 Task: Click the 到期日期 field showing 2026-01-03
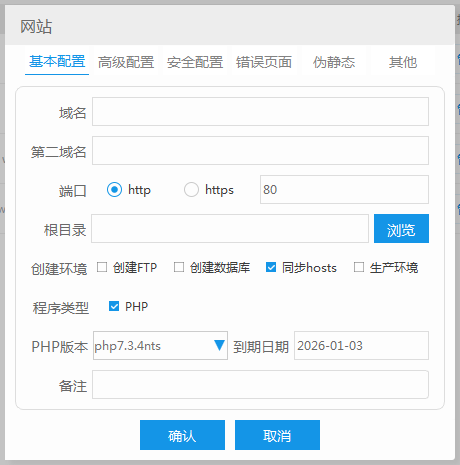(361, 345)
